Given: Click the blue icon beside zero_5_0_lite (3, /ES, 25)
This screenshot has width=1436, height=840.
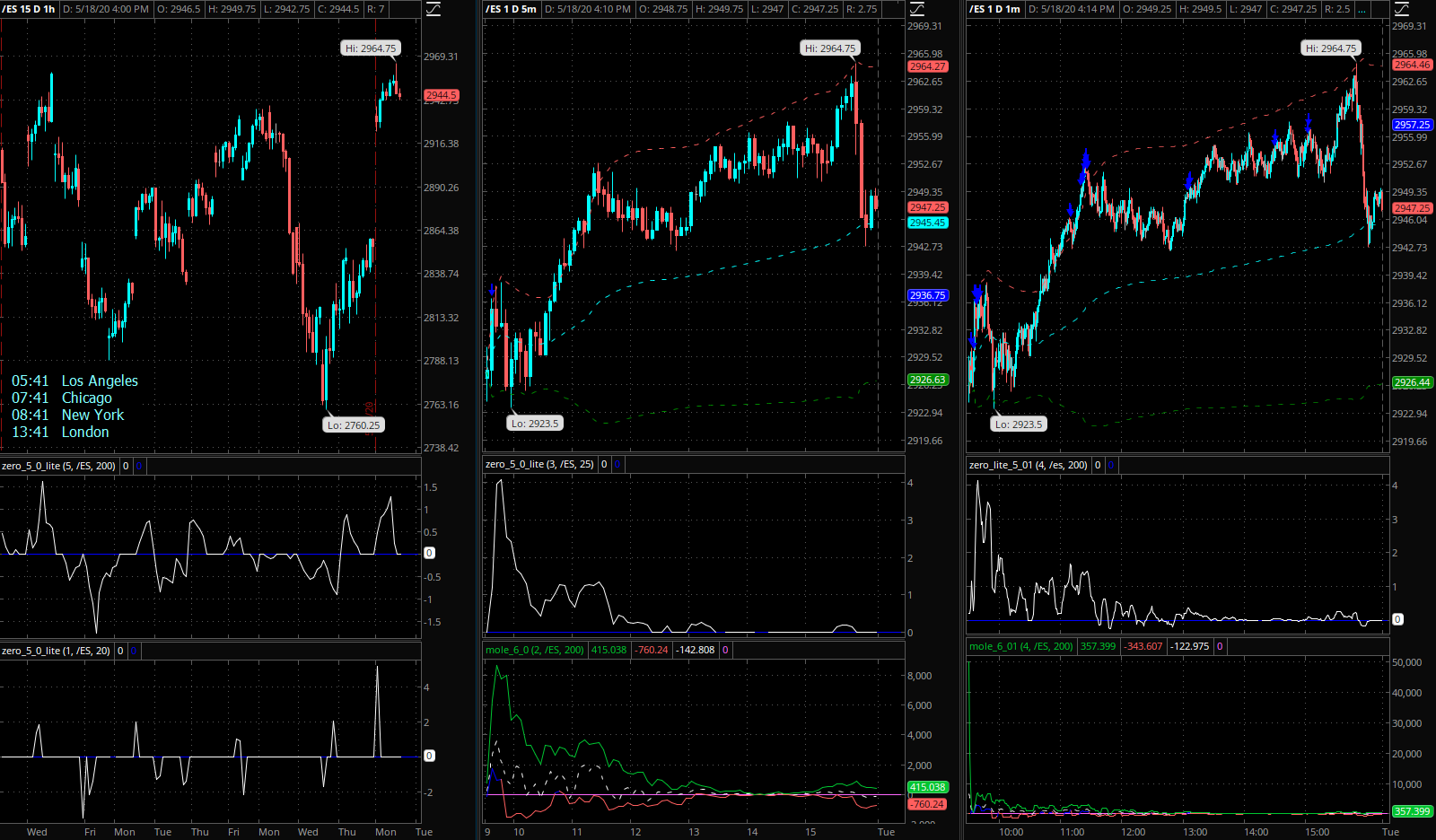Looking at the screenshot, I should [x=617, y=464].
